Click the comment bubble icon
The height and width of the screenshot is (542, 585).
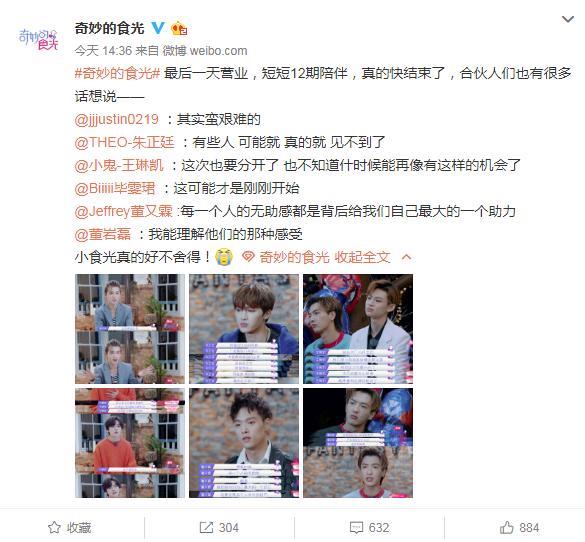click(x=356, y=527)
